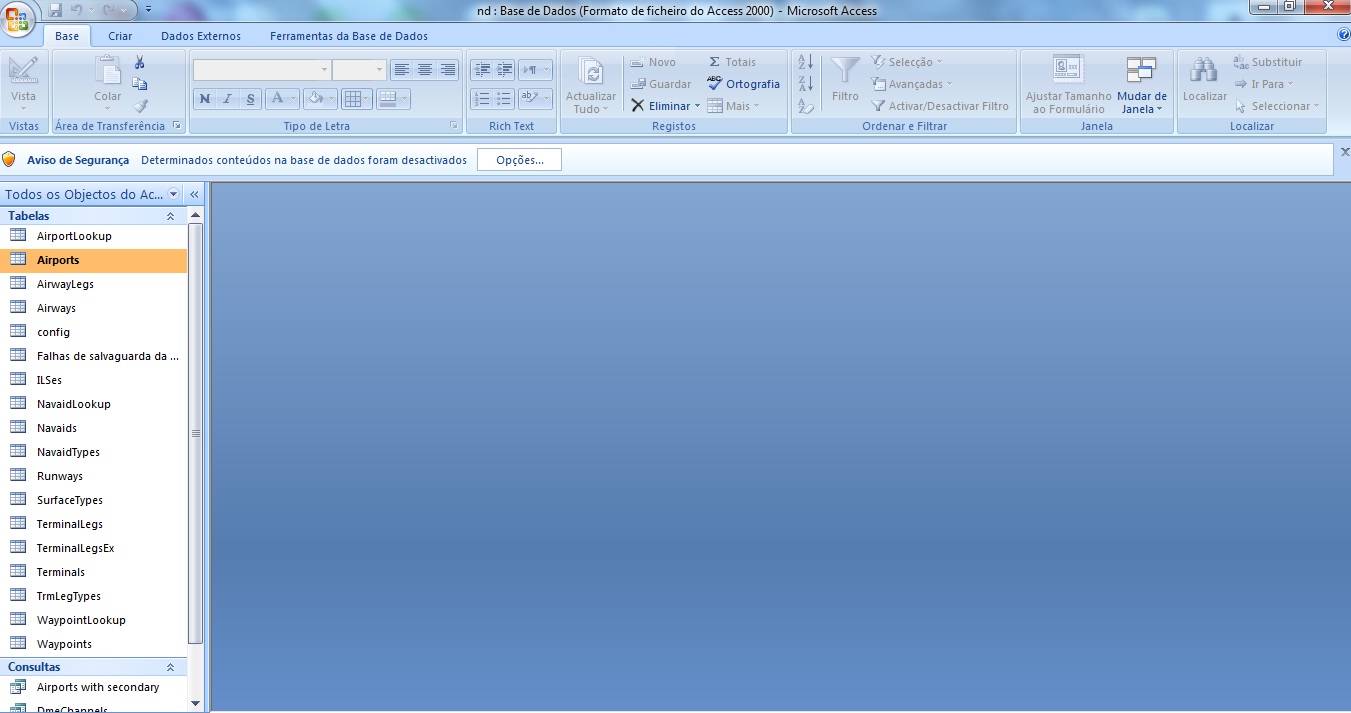Click the Mudar de Janela icon
Image resolution: width=1351 pixels, height=713 pixels.
pos(1141,72)
